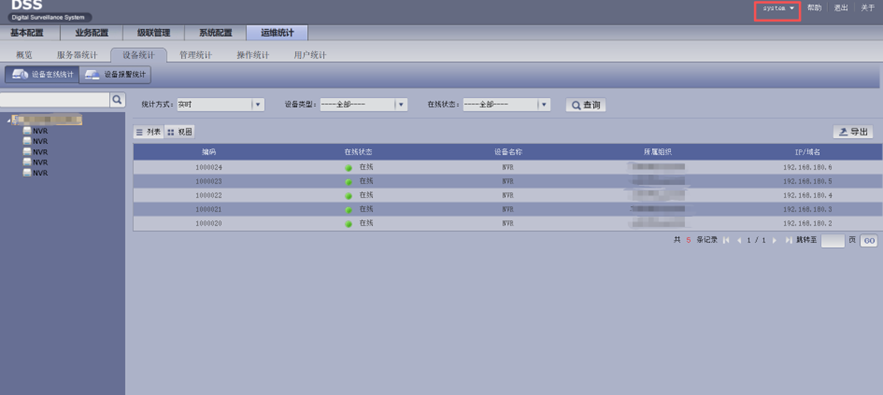
Task: Jump to the last page arrow
Action: click(788, 241)
